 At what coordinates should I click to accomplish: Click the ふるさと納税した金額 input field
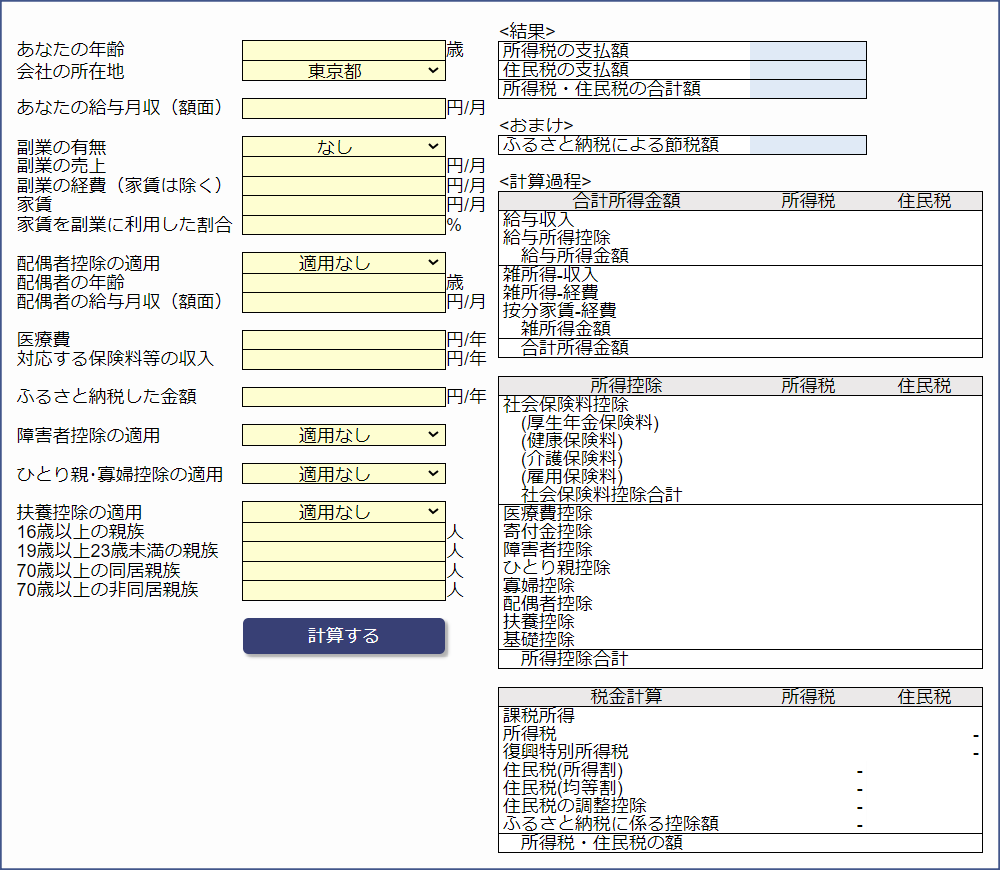(344, 397)
